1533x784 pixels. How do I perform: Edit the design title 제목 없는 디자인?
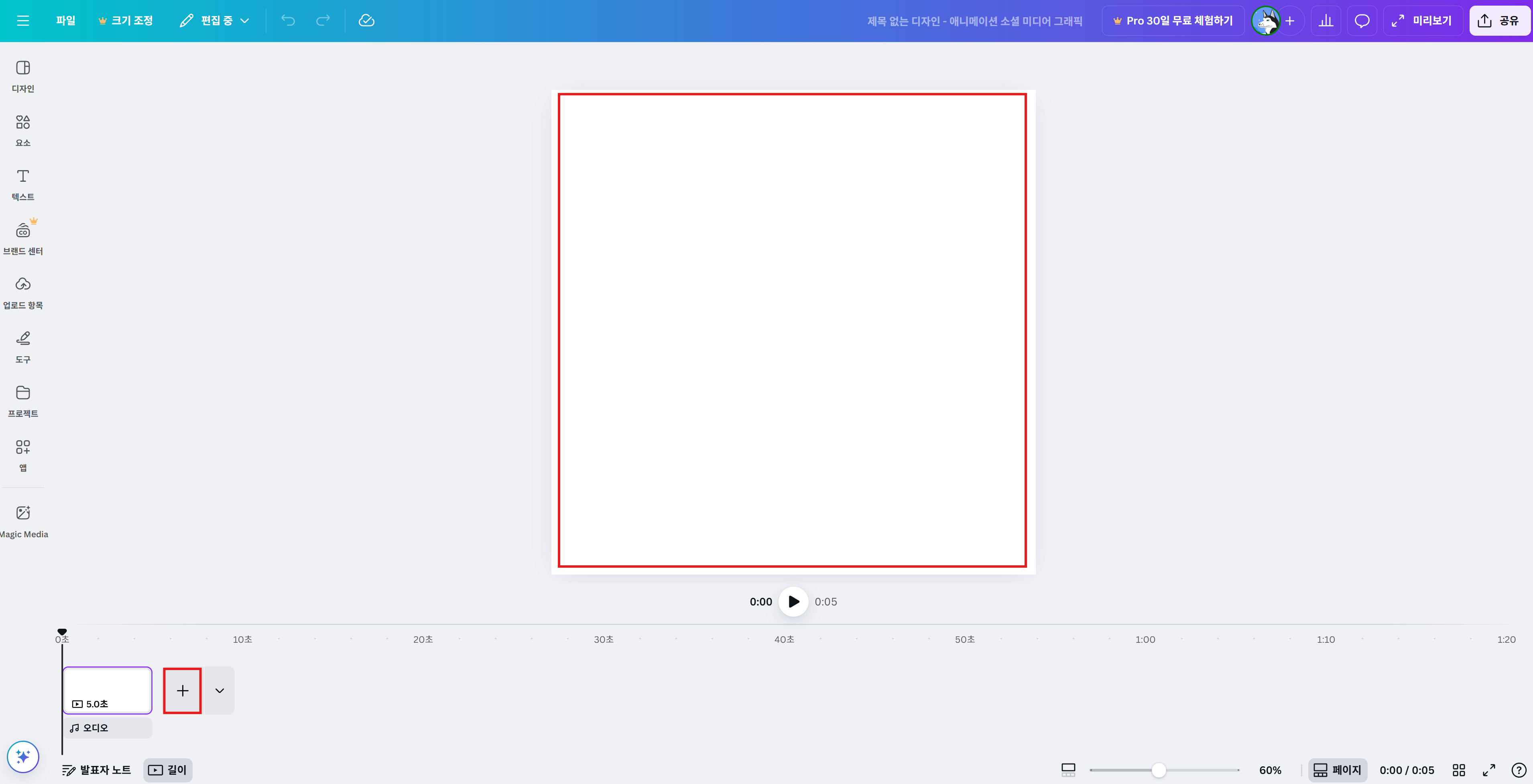click(975, 21)
